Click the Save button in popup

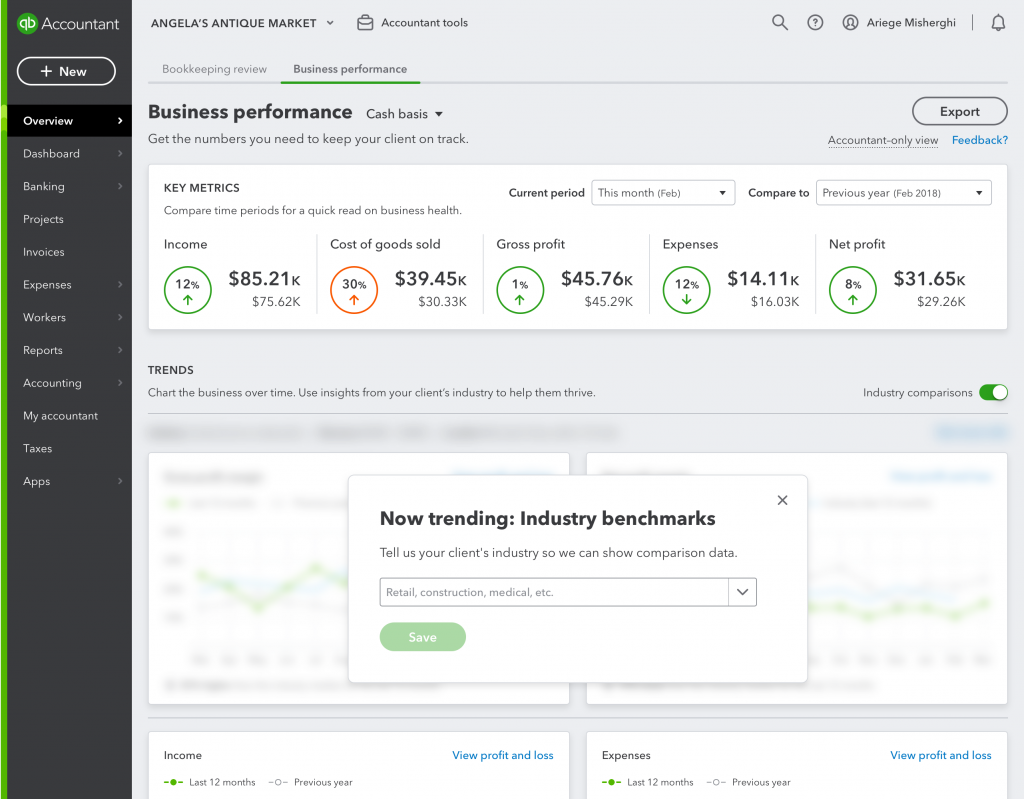(x=423, y=637)
